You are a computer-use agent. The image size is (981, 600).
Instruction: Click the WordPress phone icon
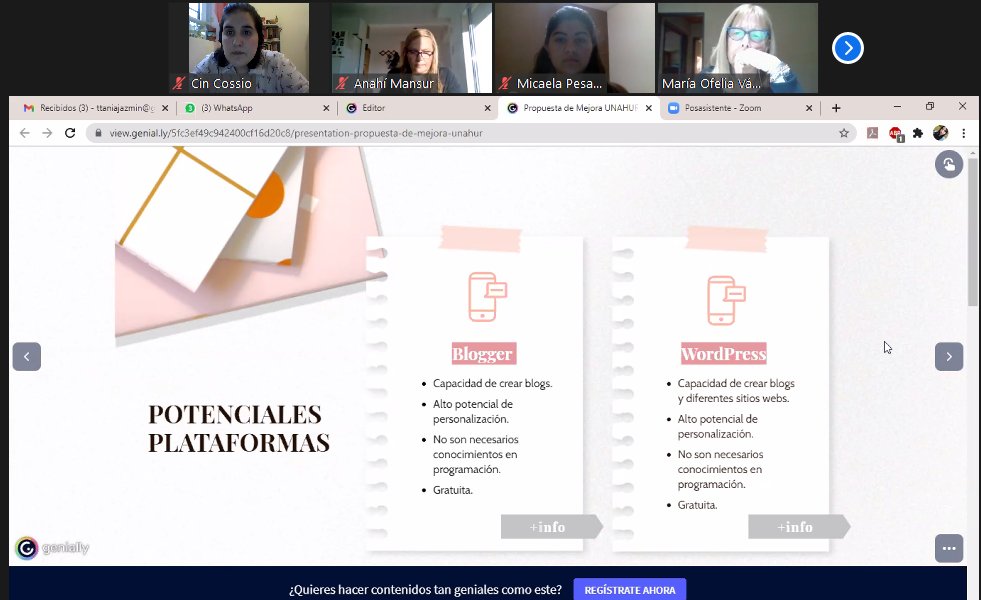pyautogui.click(x=726, y=300)
